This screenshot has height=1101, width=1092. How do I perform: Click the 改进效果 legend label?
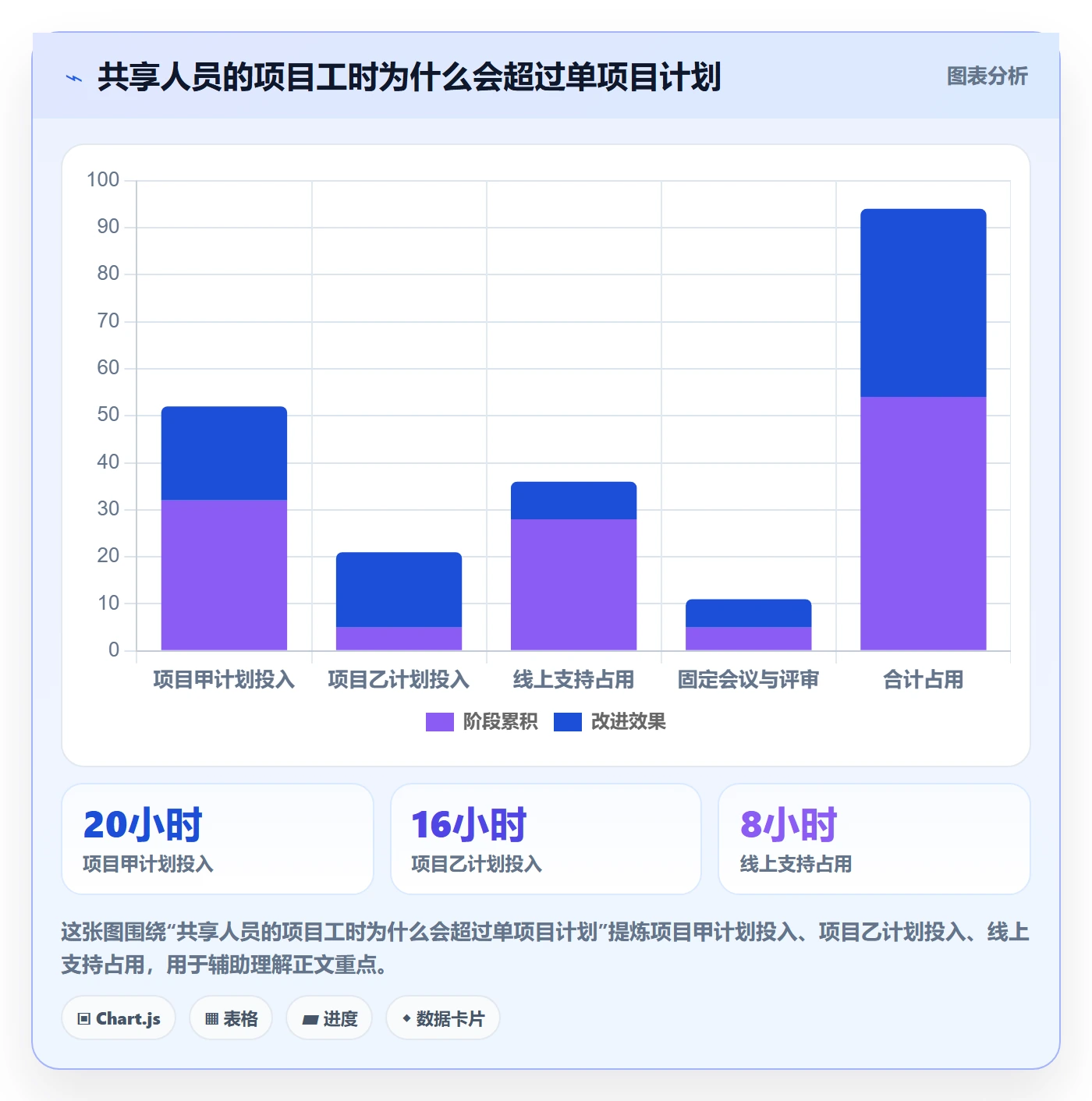click(628, 722)
